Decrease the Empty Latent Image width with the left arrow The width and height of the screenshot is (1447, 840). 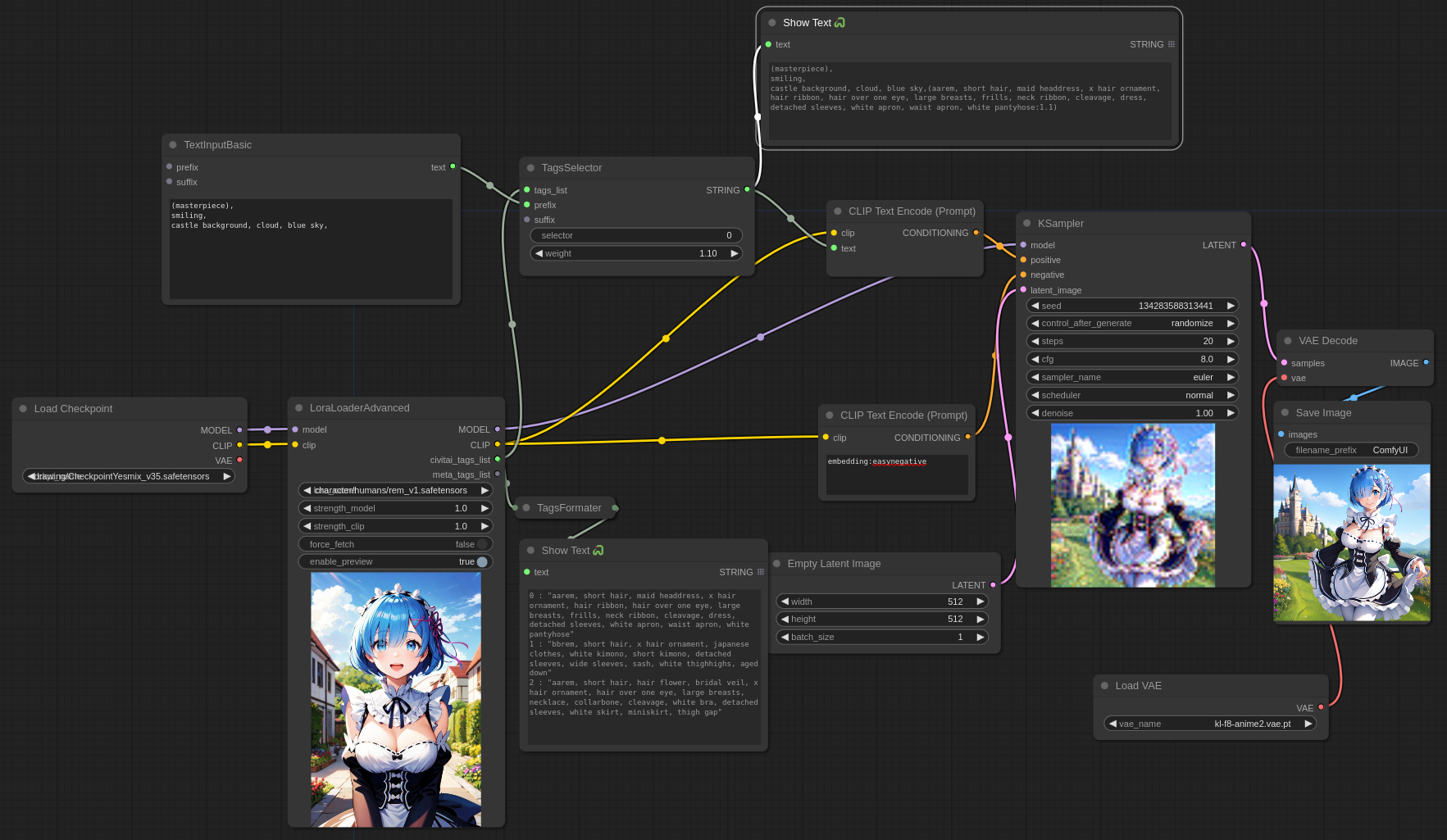click(785, 602)
